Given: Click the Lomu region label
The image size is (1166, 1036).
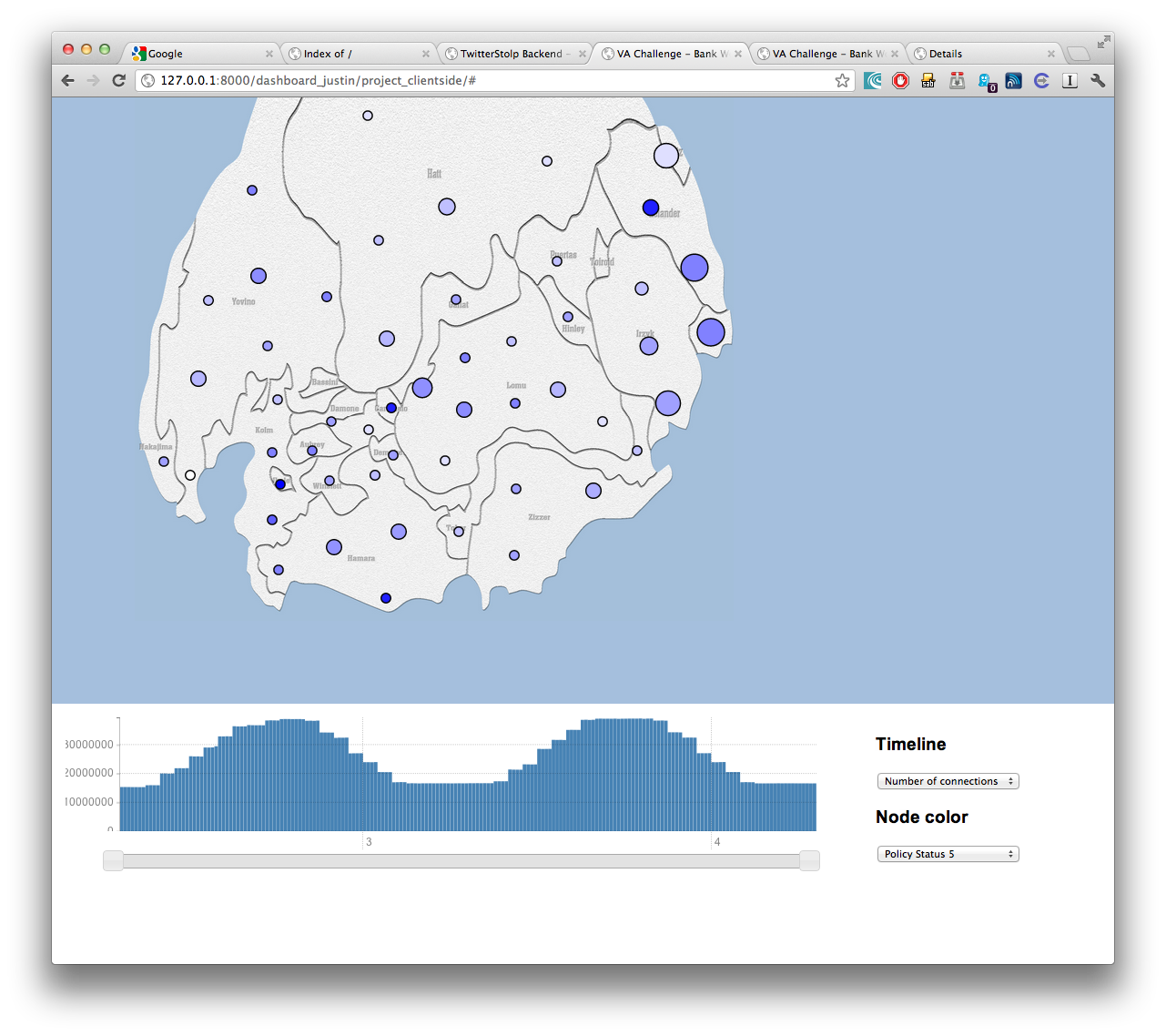Looking at the screenshot, I should click(x=516, y=385).
